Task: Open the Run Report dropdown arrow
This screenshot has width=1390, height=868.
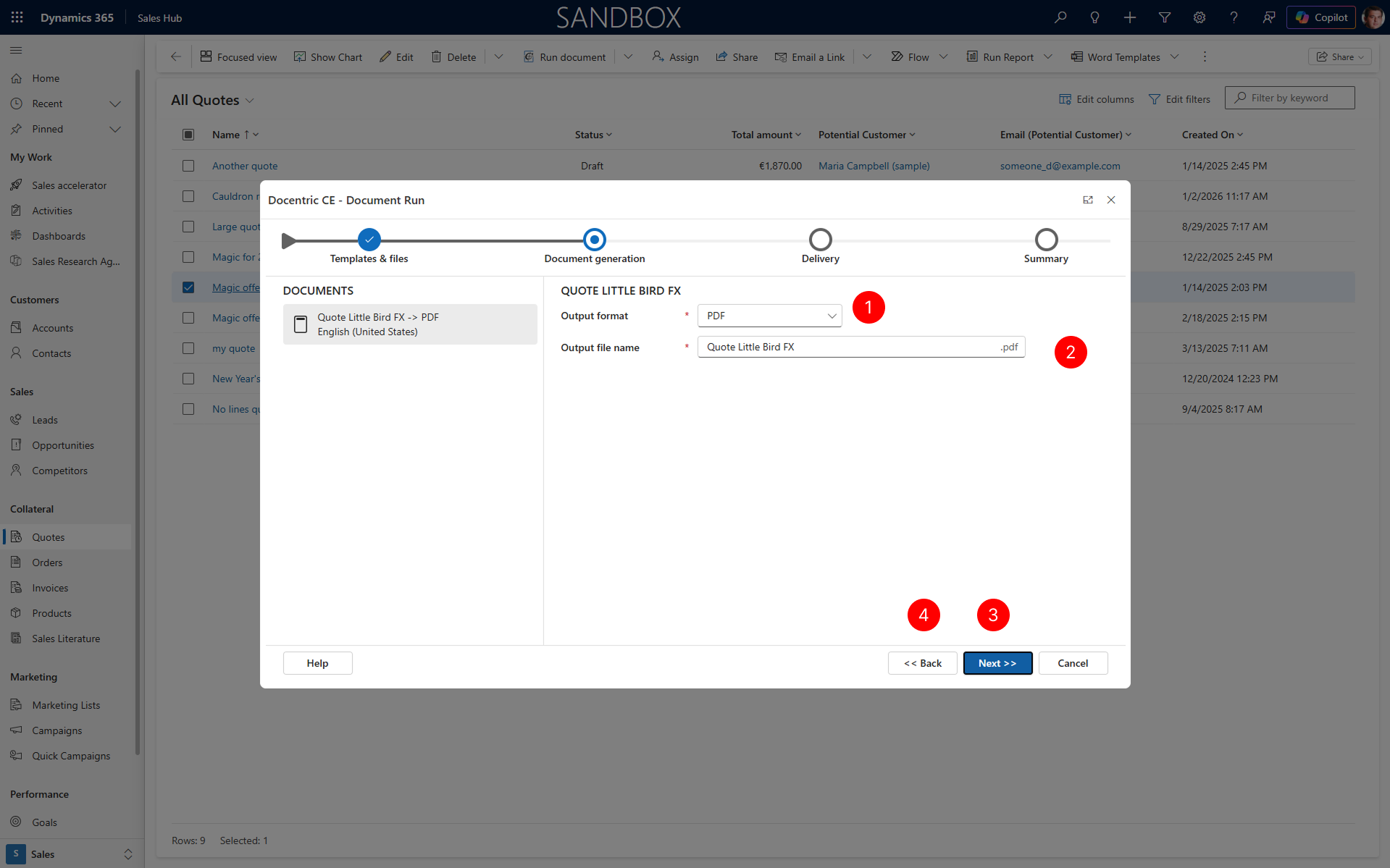Action: [1047, 56]
